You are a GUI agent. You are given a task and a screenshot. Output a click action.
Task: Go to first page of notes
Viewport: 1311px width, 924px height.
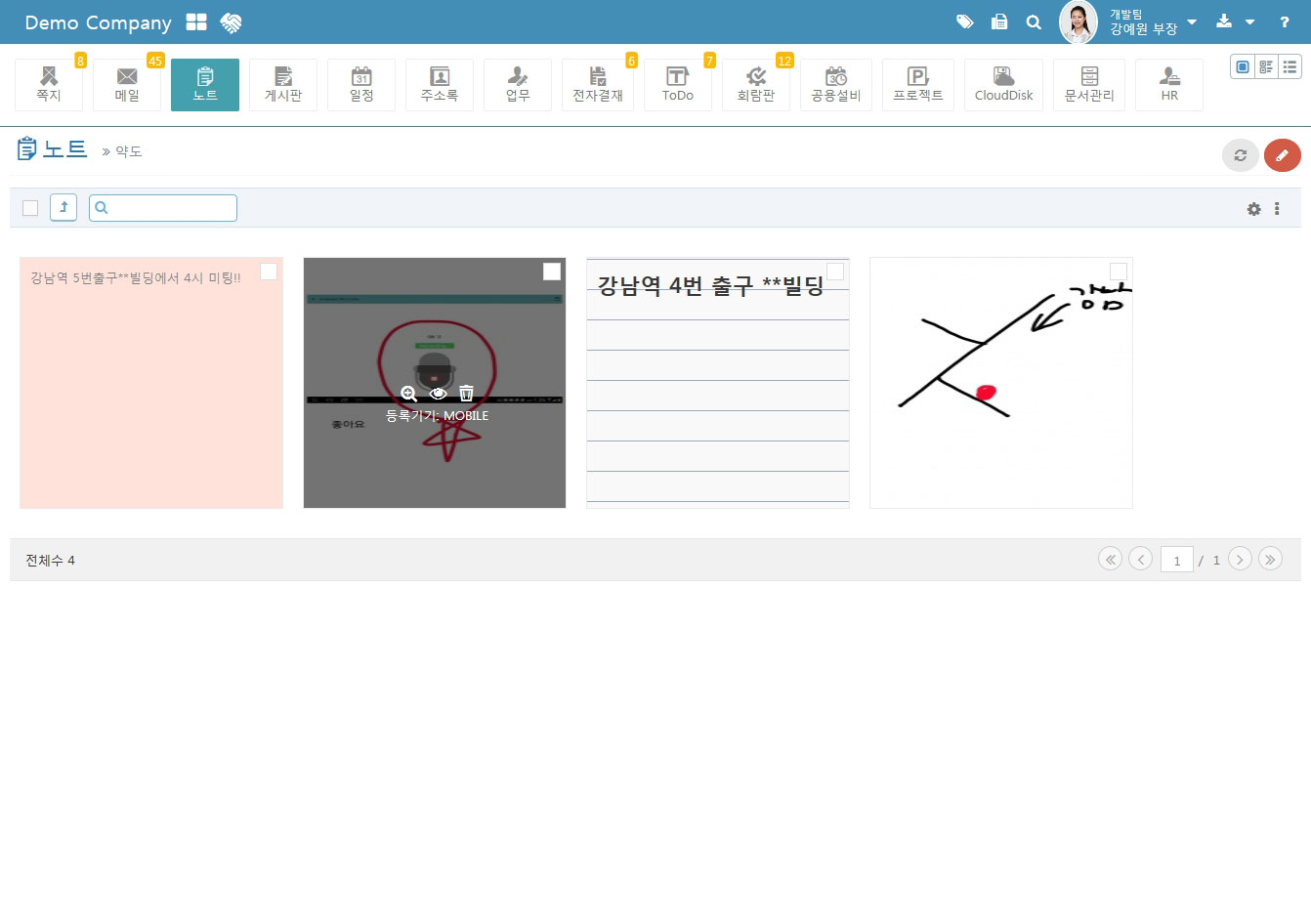[x=1110, y=559]
